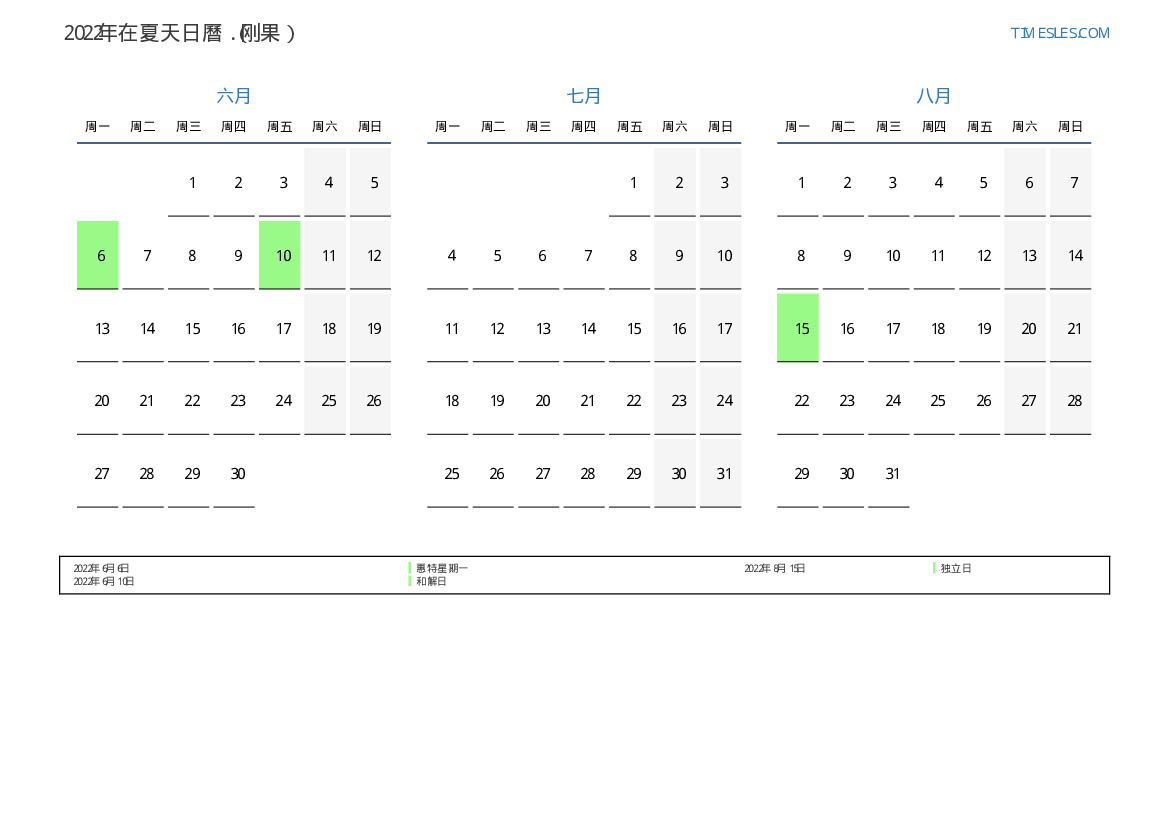Click the 独立日 legend label
Image resolution: width=1169 pixels, height=827 pixels.
click(x=955, y=568)
